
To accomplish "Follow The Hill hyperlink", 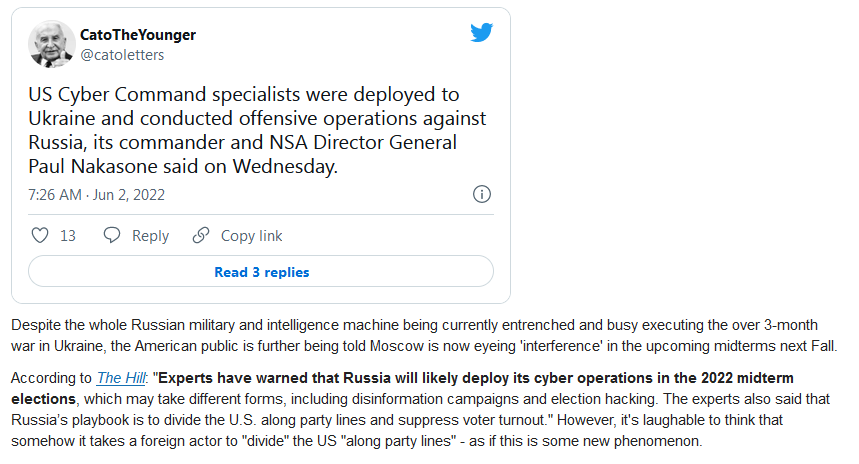I will click(121, 378).
